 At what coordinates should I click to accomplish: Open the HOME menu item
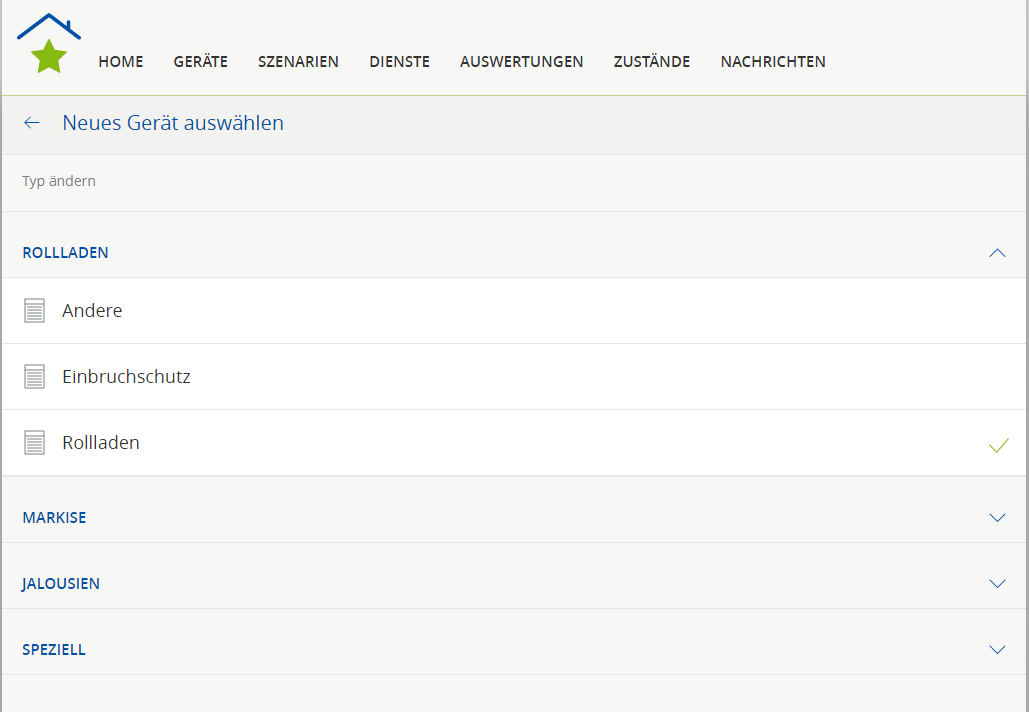[x=121, y=62]
